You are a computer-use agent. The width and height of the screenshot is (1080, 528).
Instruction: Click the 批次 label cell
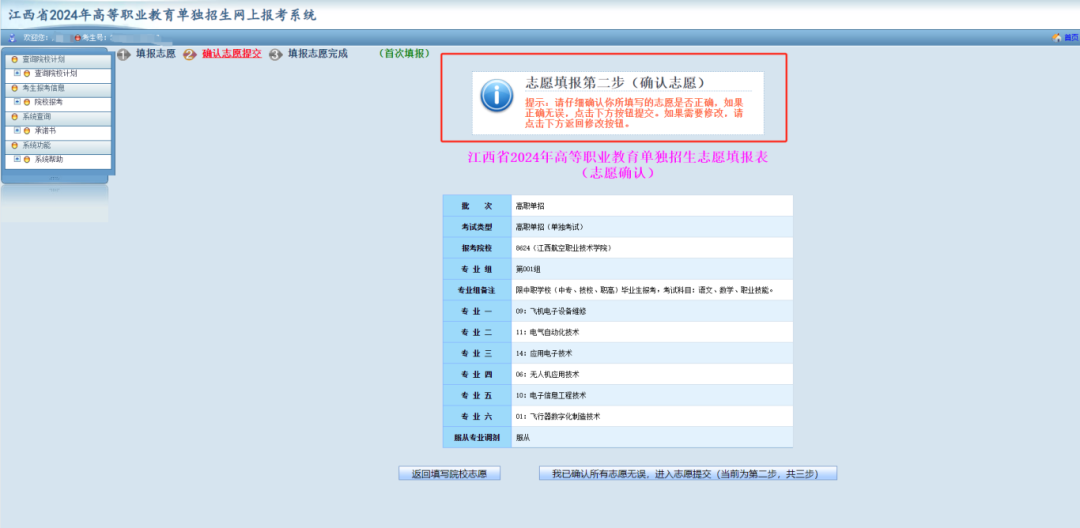pyautogui.click(x=477, y=205)
